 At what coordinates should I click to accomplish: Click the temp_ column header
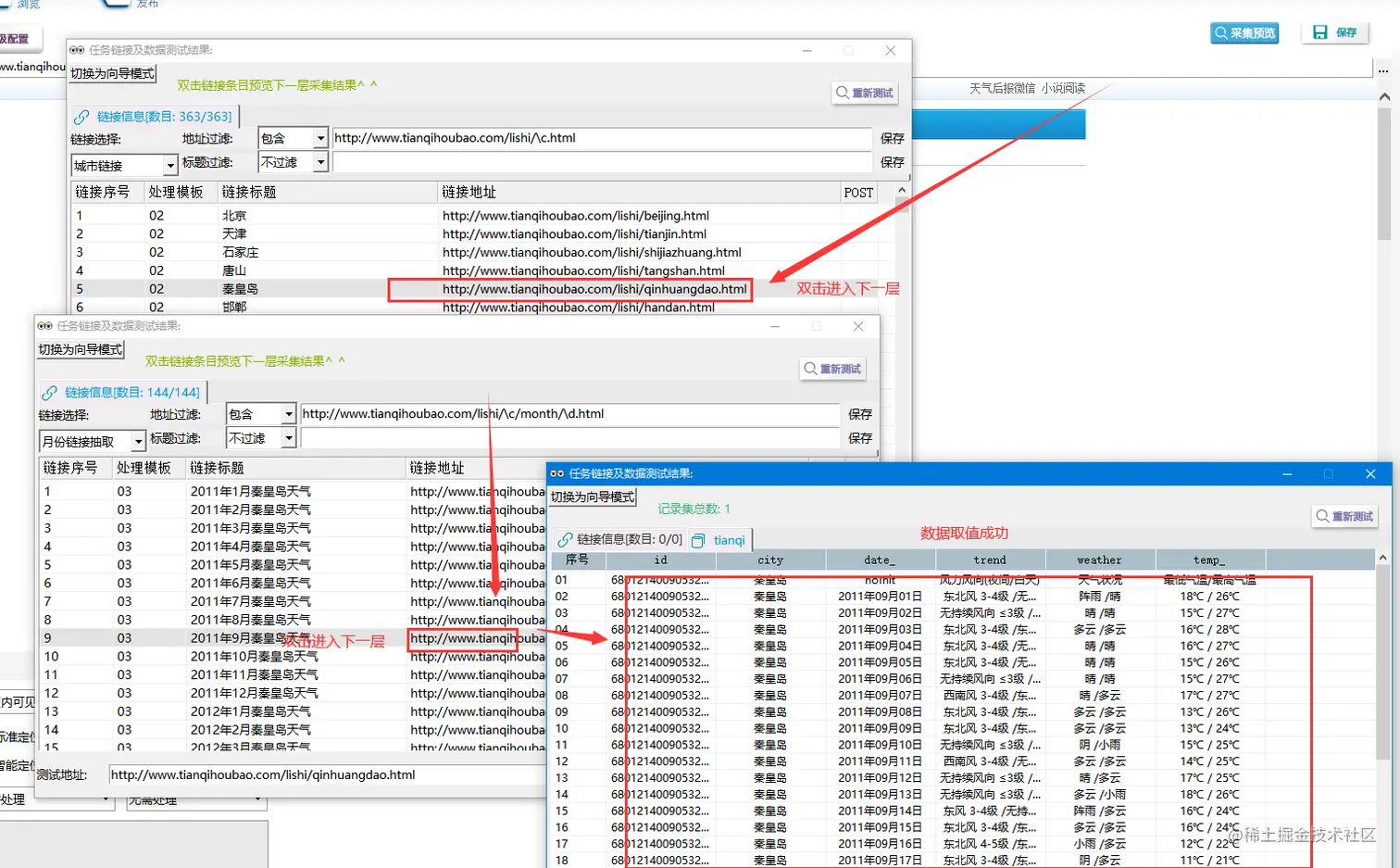pyautogui.click(x=1209, y=560)
